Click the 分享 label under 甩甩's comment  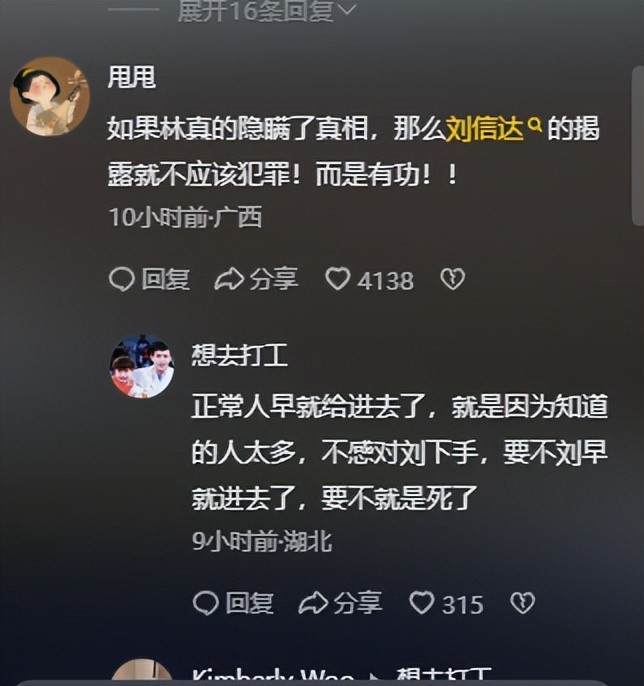tap(274, 279)
